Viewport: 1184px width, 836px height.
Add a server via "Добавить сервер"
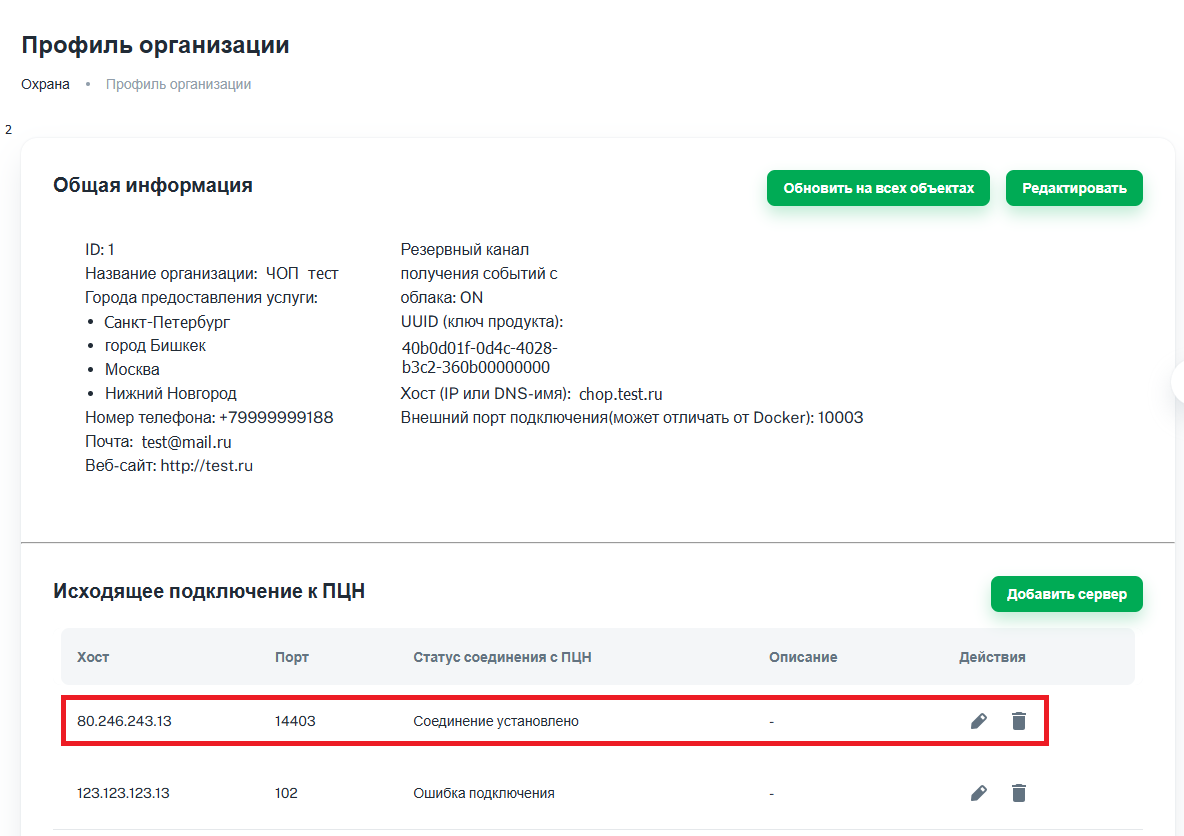[1066, 594]
